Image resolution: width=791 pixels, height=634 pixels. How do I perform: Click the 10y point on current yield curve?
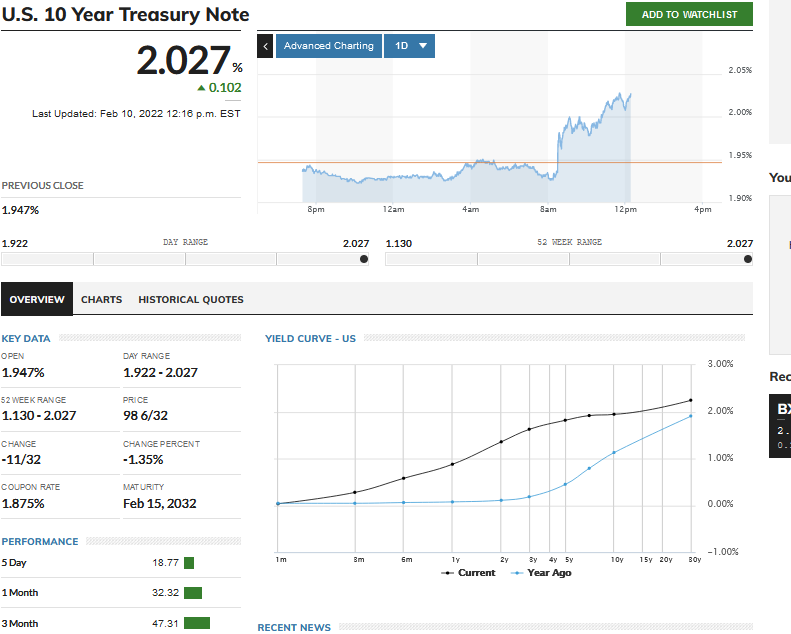click(614, 415)
